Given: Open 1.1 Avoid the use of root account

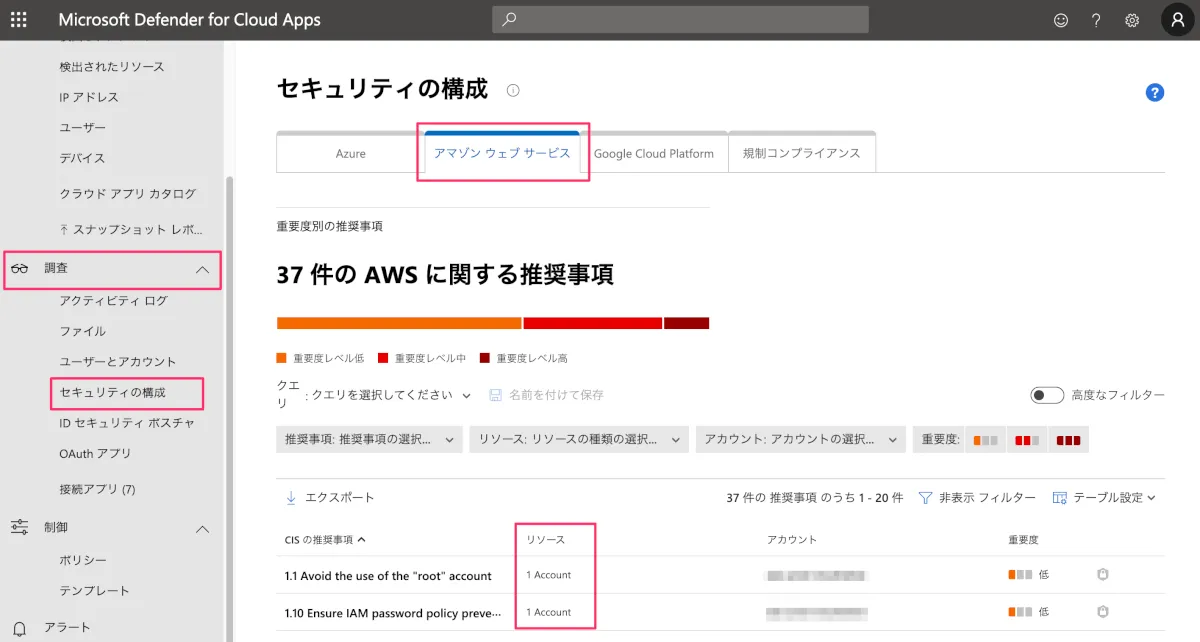Looking at the screenshot, I should 388,575.
